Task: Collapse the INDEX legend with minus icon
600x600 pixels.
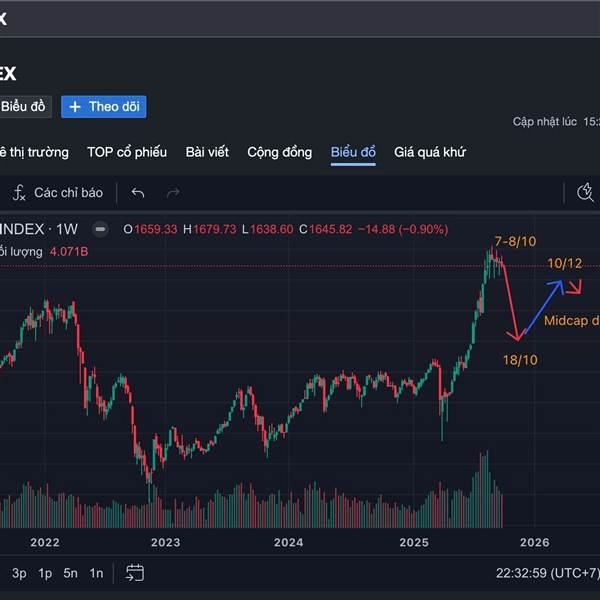Action: [100, 229]
